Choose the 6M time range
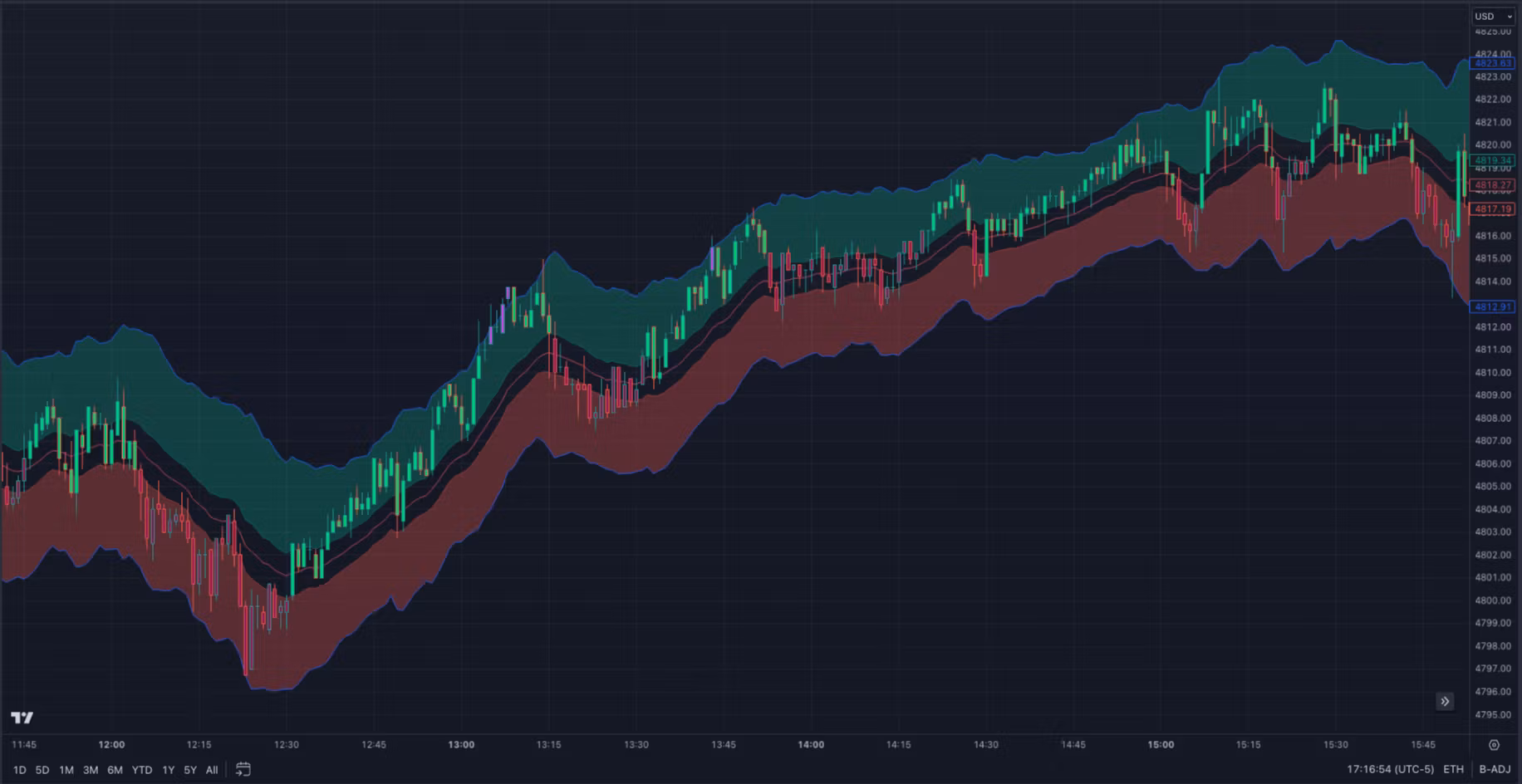 click(x=115, y=770)
